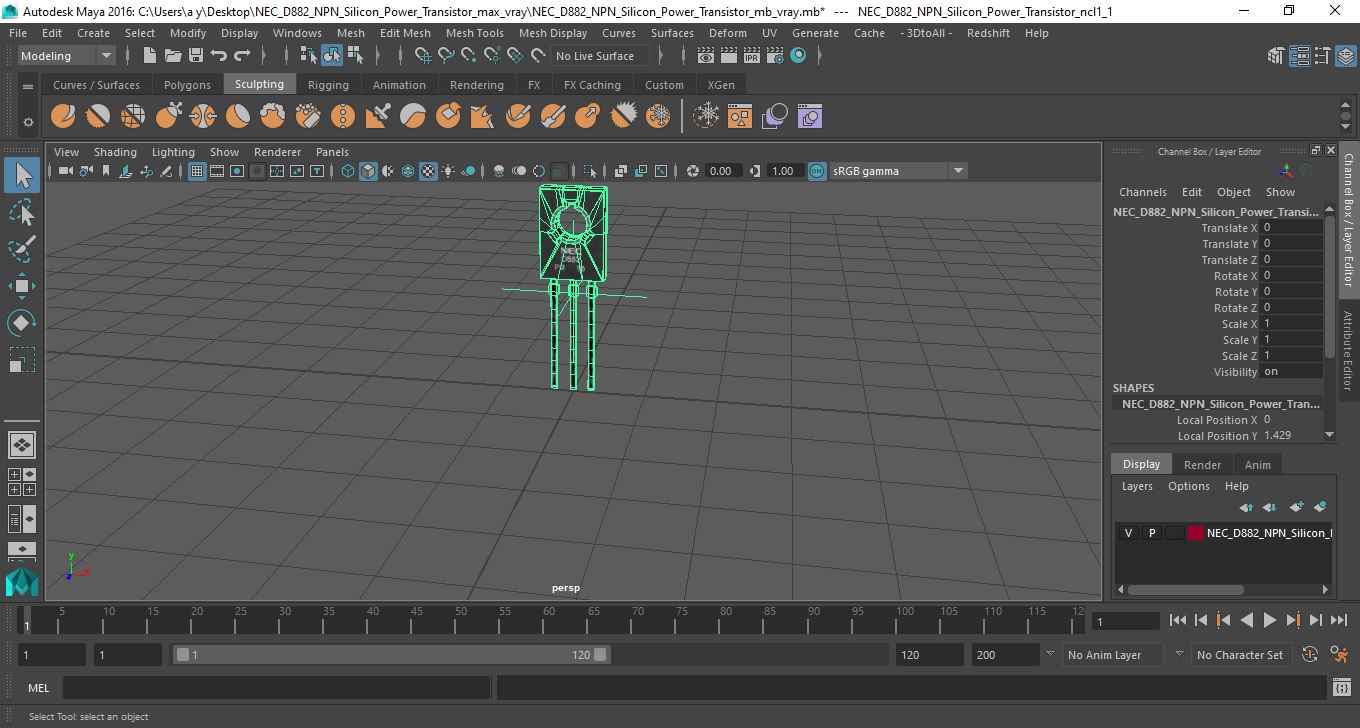
Task: Select the Foamy sculpt tool
Action: tap(273, 117)
